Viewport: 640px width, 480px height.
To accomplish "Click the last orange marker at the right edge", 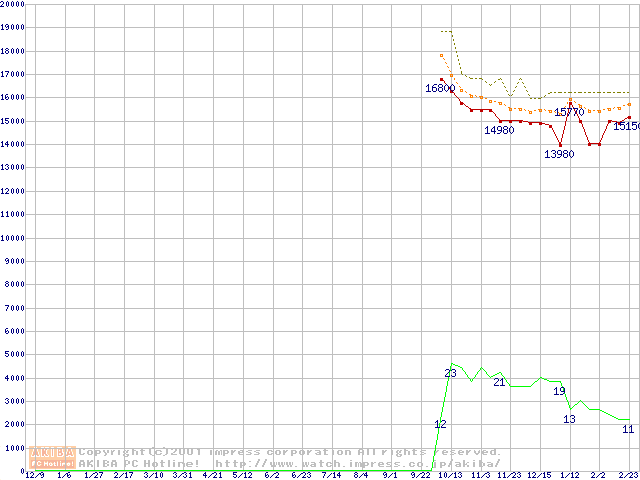I will tap(629, 104).
